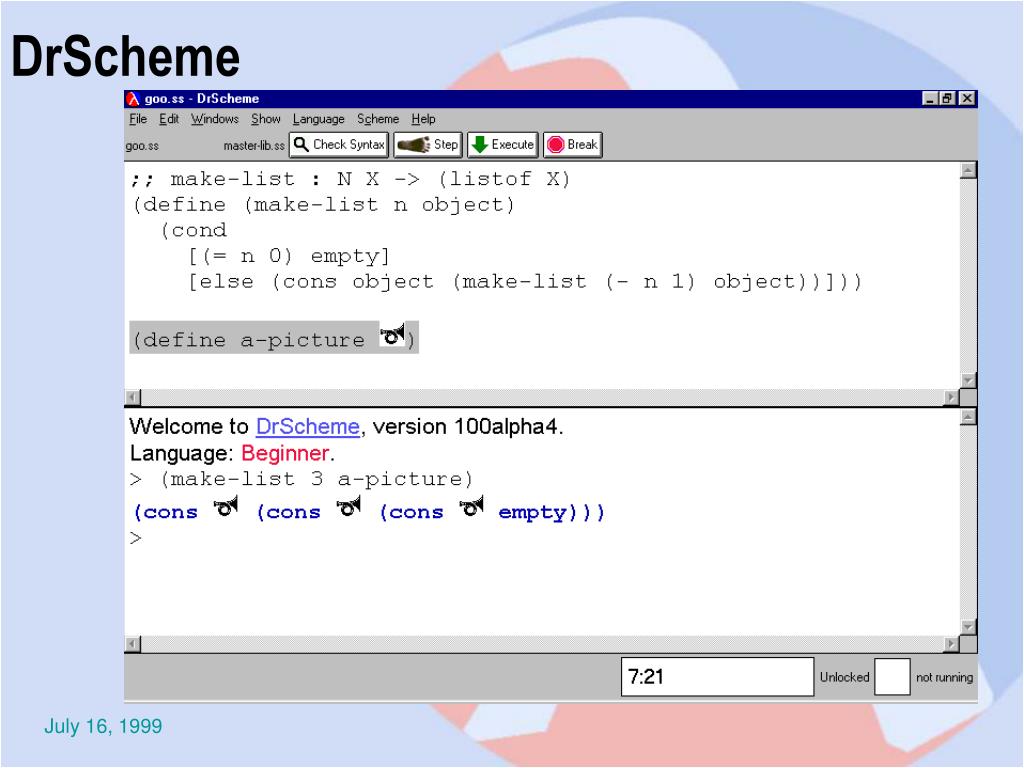Open the File menu
1024x768 pixels.
coord(138,119)
